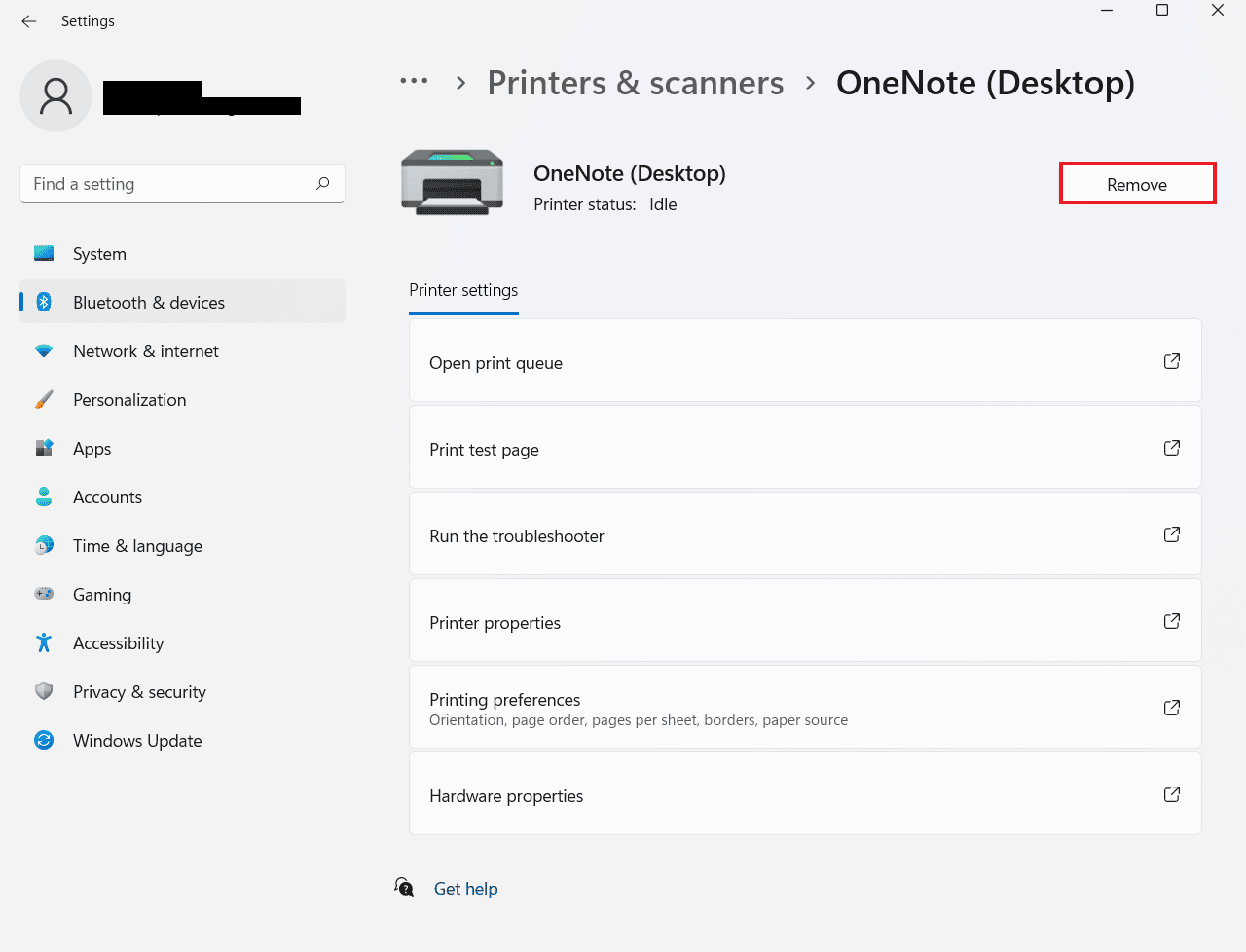Open Accessibility settings
The height and width of the screenshot is (952, 1246).
coord(182,643)
